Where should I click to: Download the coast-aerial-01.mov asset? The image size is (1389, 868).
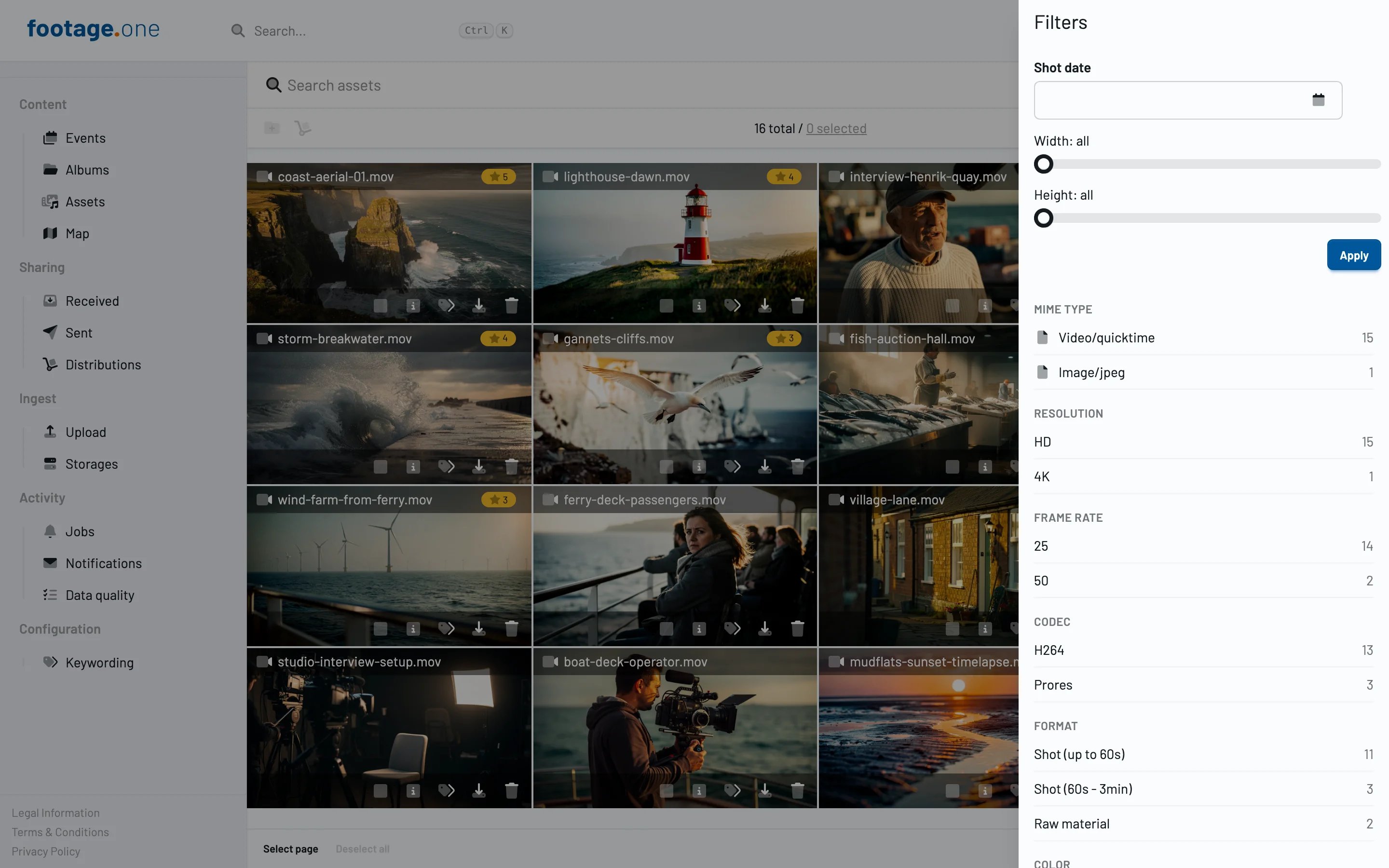(x=479, y=305)
